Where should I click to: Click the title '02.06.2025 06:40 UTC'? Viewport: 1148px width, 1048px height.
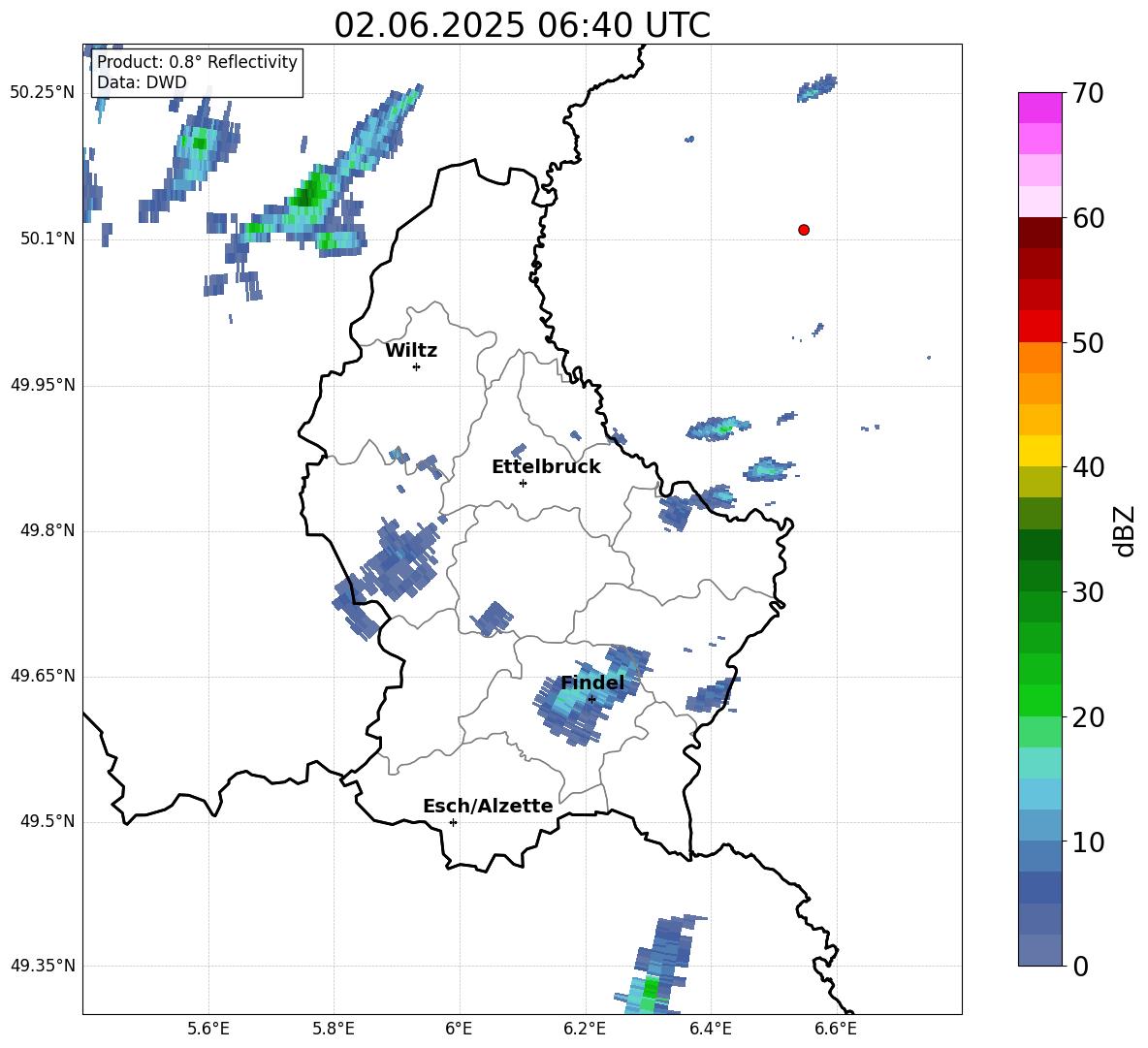(x=522, y=25)
